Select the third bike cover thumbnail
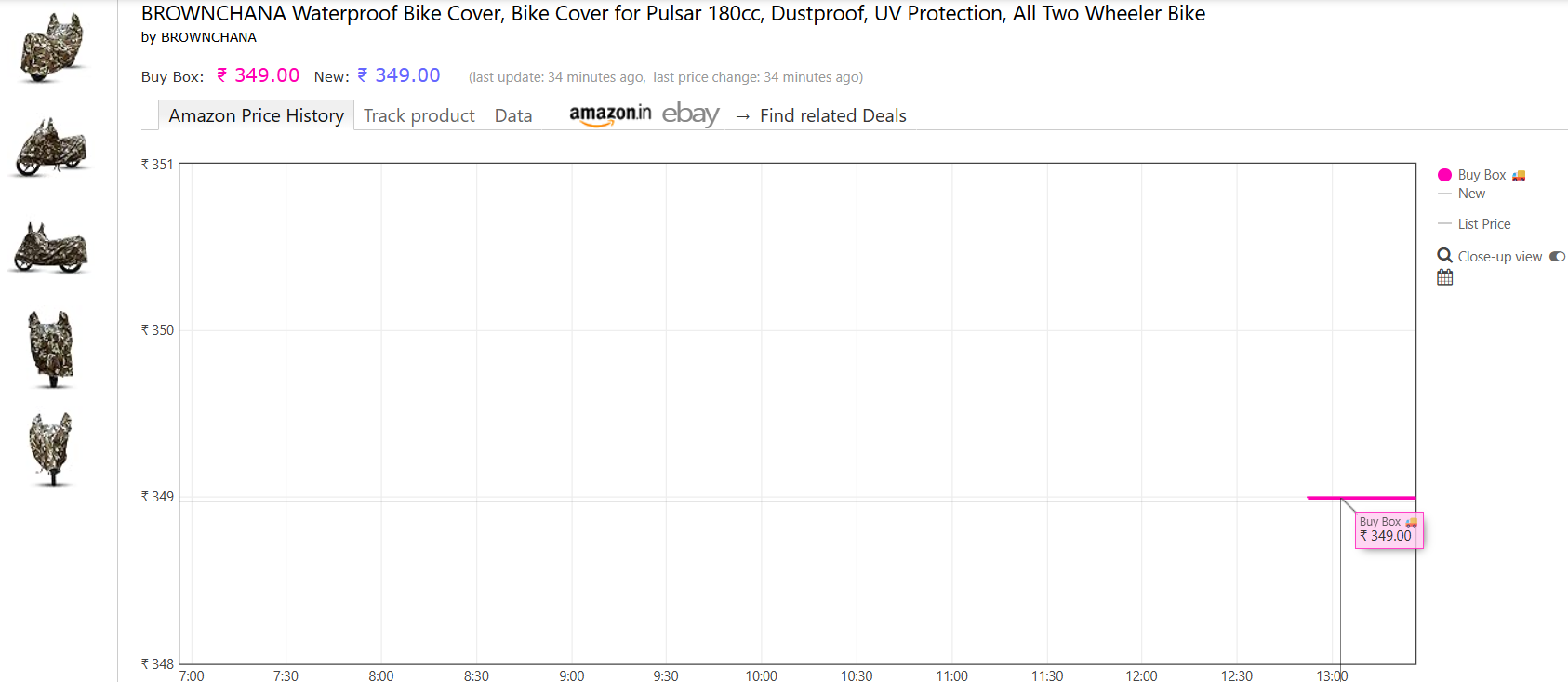Image resolution: width=1568 pixels, height=682 pixels. (x=51, y=247)
